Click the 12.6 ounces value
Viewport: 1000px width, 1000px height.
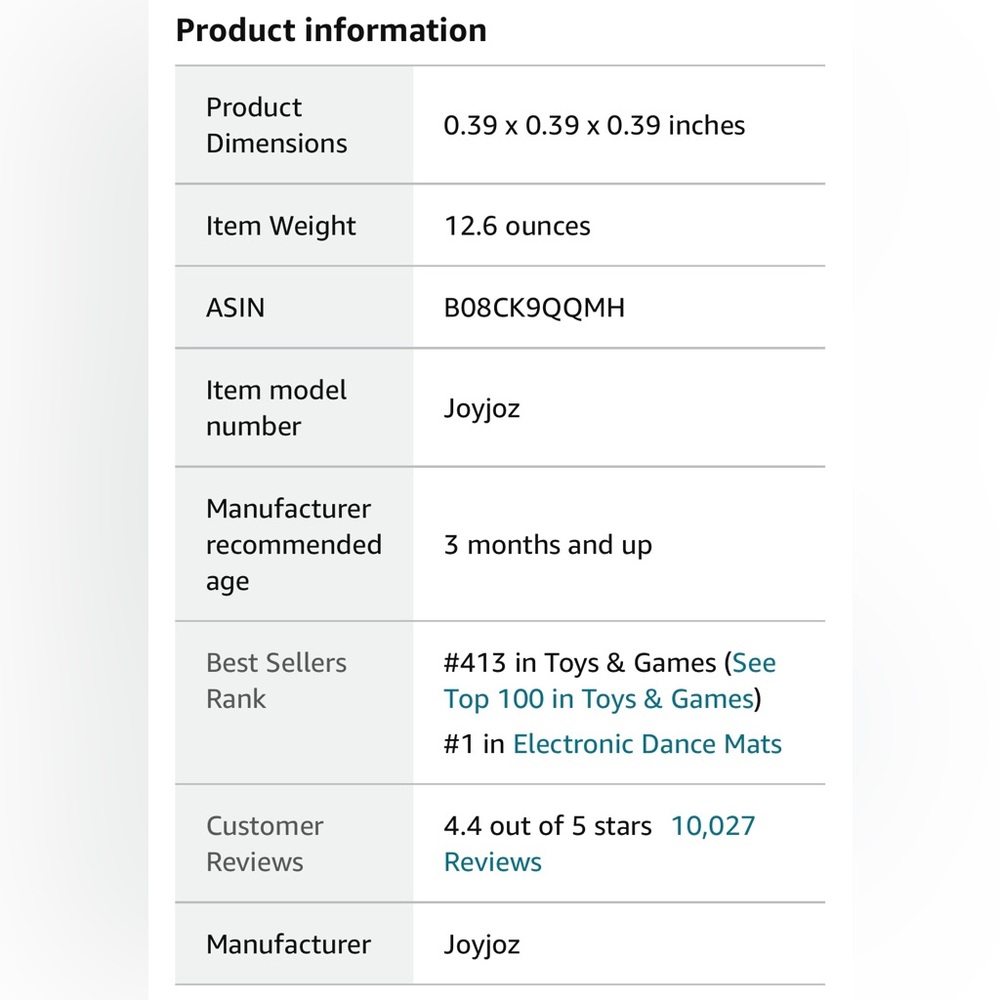tap(517, 226)
